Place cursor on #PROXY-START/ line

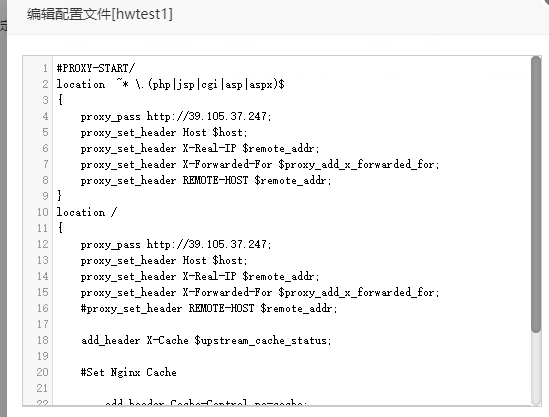click(x=96, y=68)
